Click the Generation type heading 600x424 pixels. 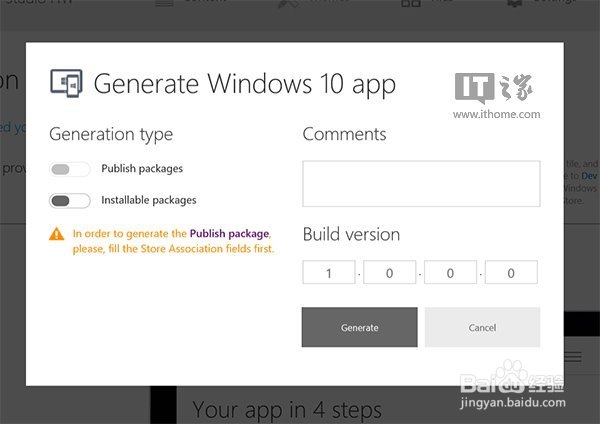111,134
